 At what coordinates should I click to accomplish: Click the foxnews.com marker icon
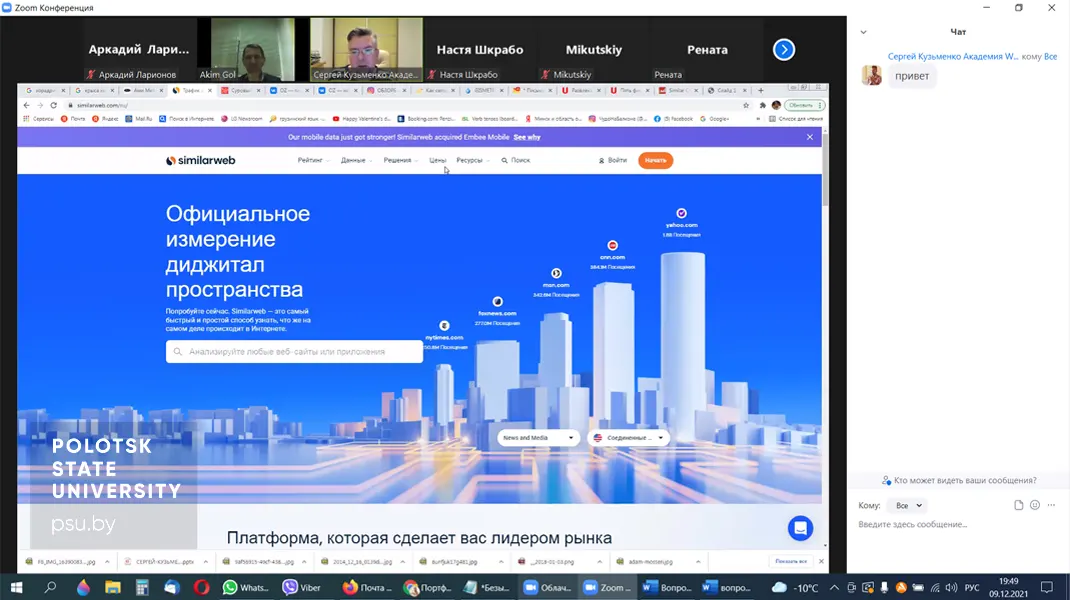click(x=497, y=301)
